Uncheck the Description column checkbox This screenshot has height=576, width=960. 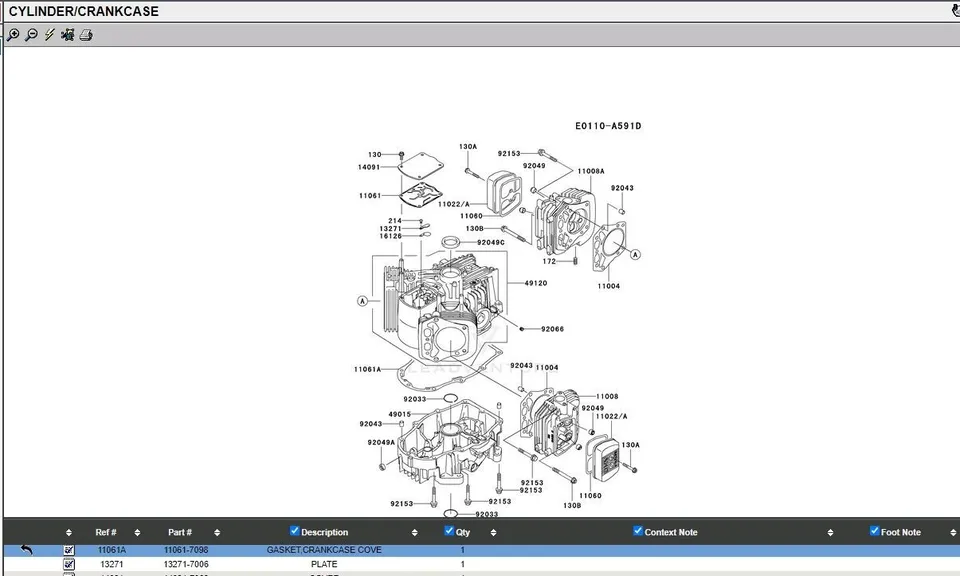pos(295,531)
